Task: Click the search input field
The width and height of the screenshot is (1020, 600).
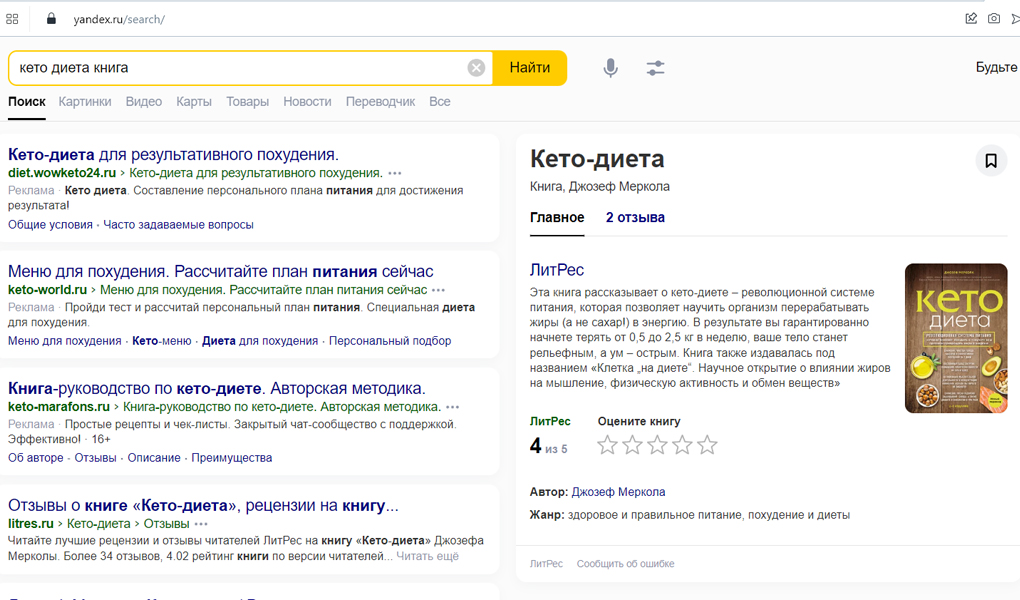Action: coord(240,68)
